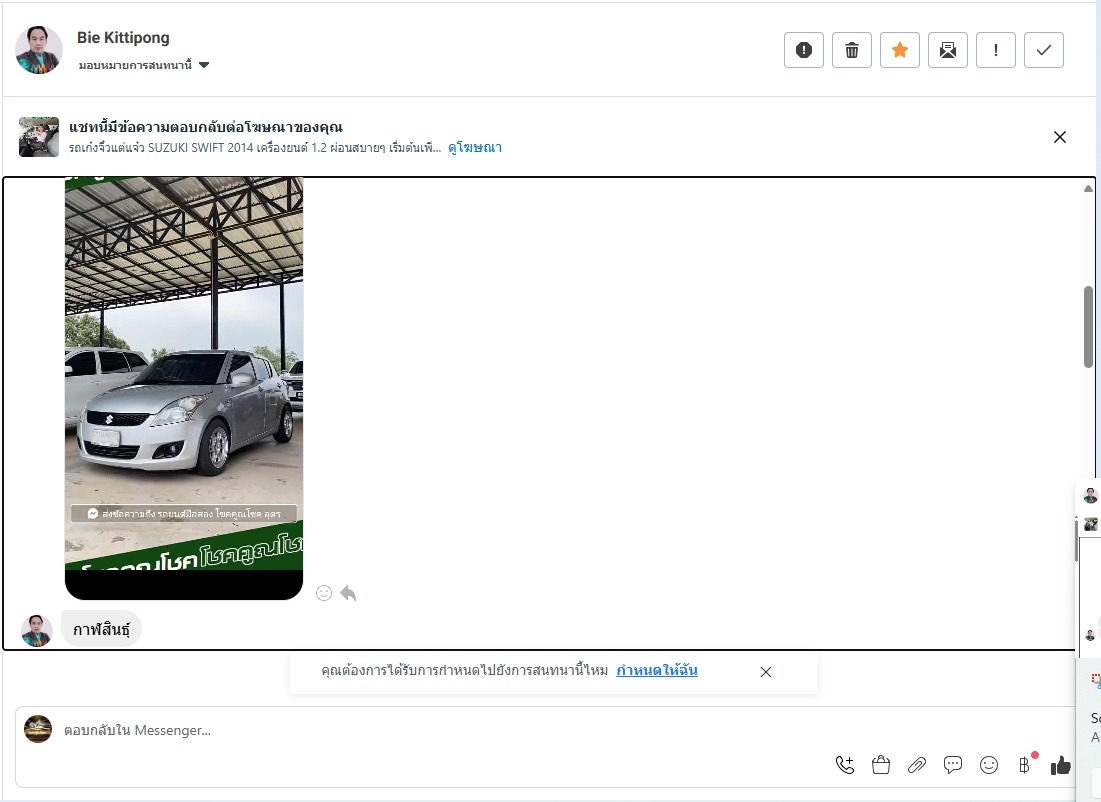Reply to the car image message
This screenshot has height=802, width=1101.
pos(348,593)
